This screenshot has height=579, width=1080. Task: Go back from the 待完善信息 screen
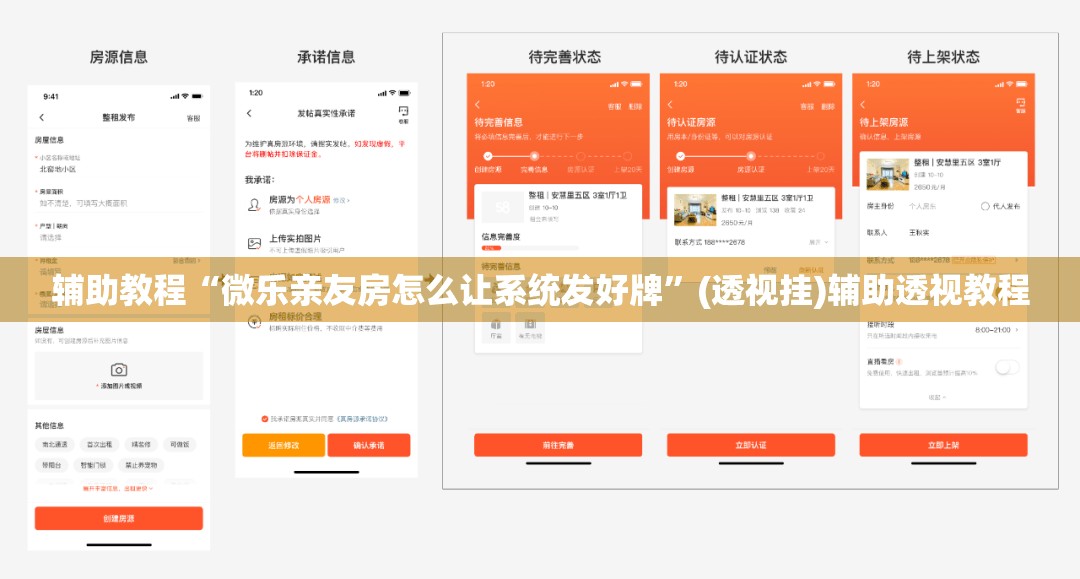(x=477, y=105)
